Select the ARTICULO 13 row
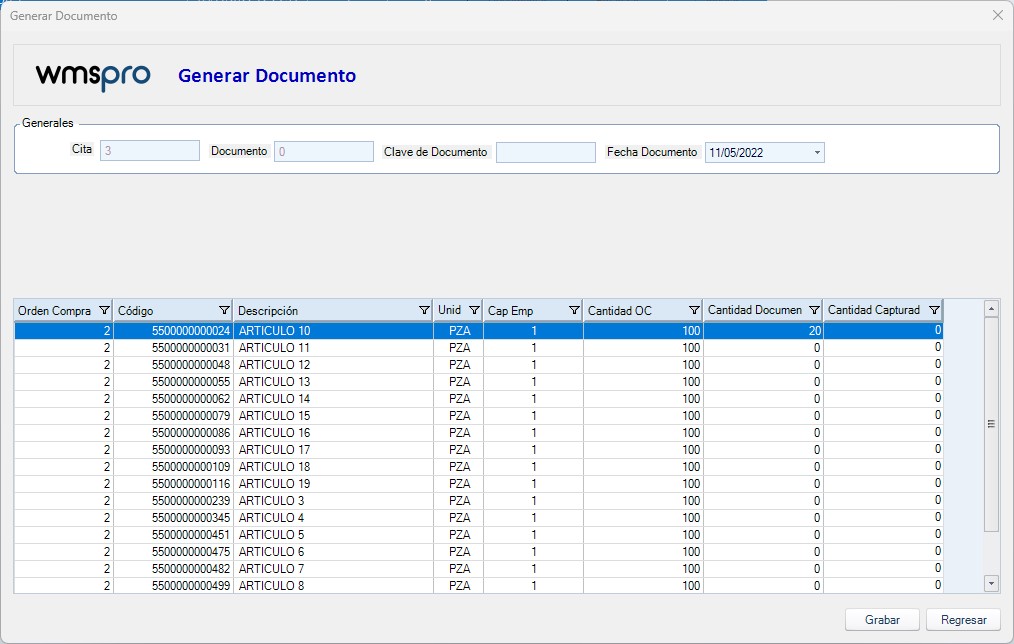Screen dimensions: 1014x644 click(x=479, y=381)
